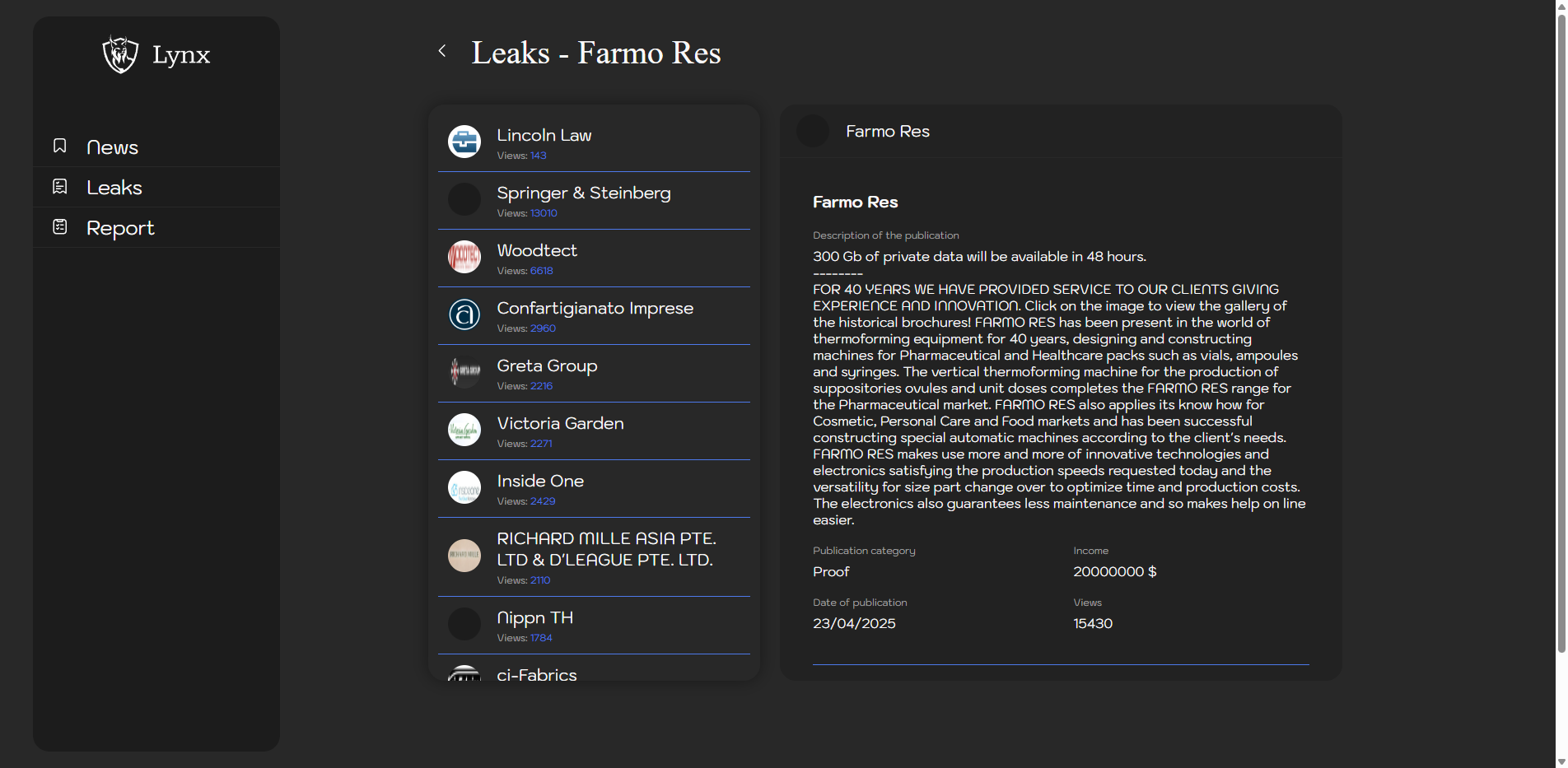The width and height of the screenshot is (1568, 768).
Task: Click the Inside One logo avatar
Action: click(464, 487)
